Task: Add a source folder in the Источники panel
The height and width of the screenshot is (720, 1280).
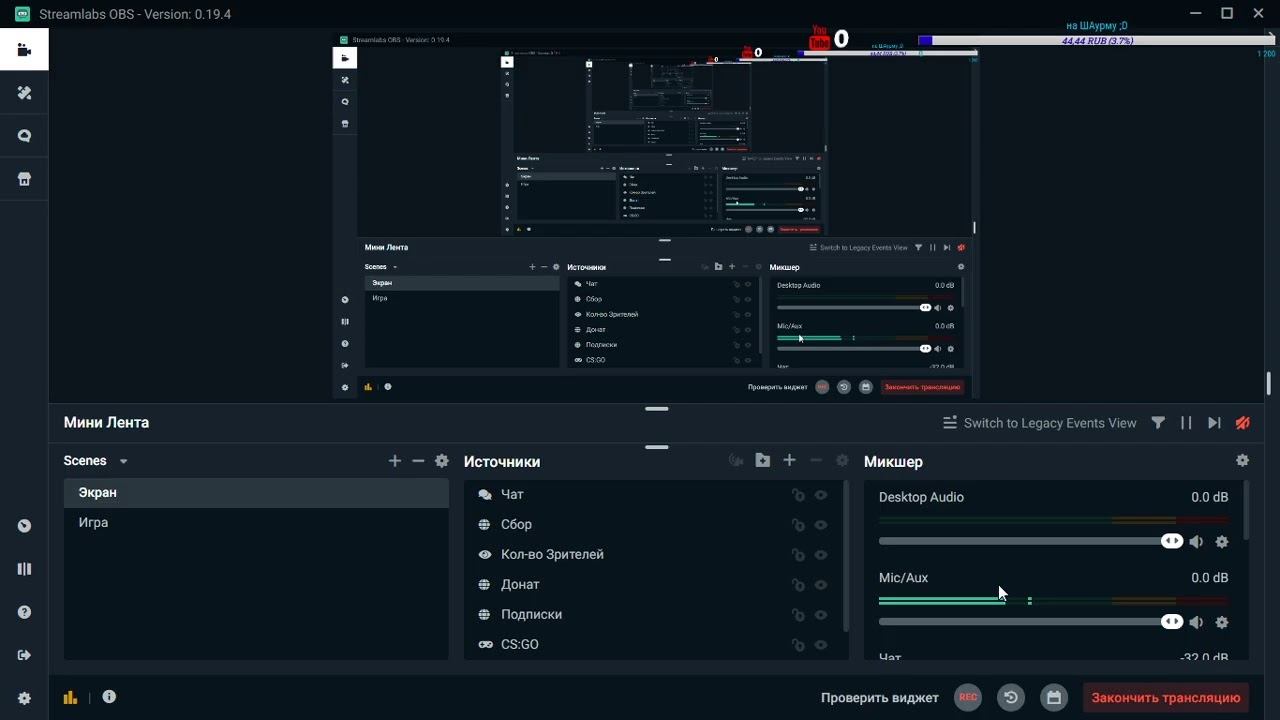Action: point(763,460)
